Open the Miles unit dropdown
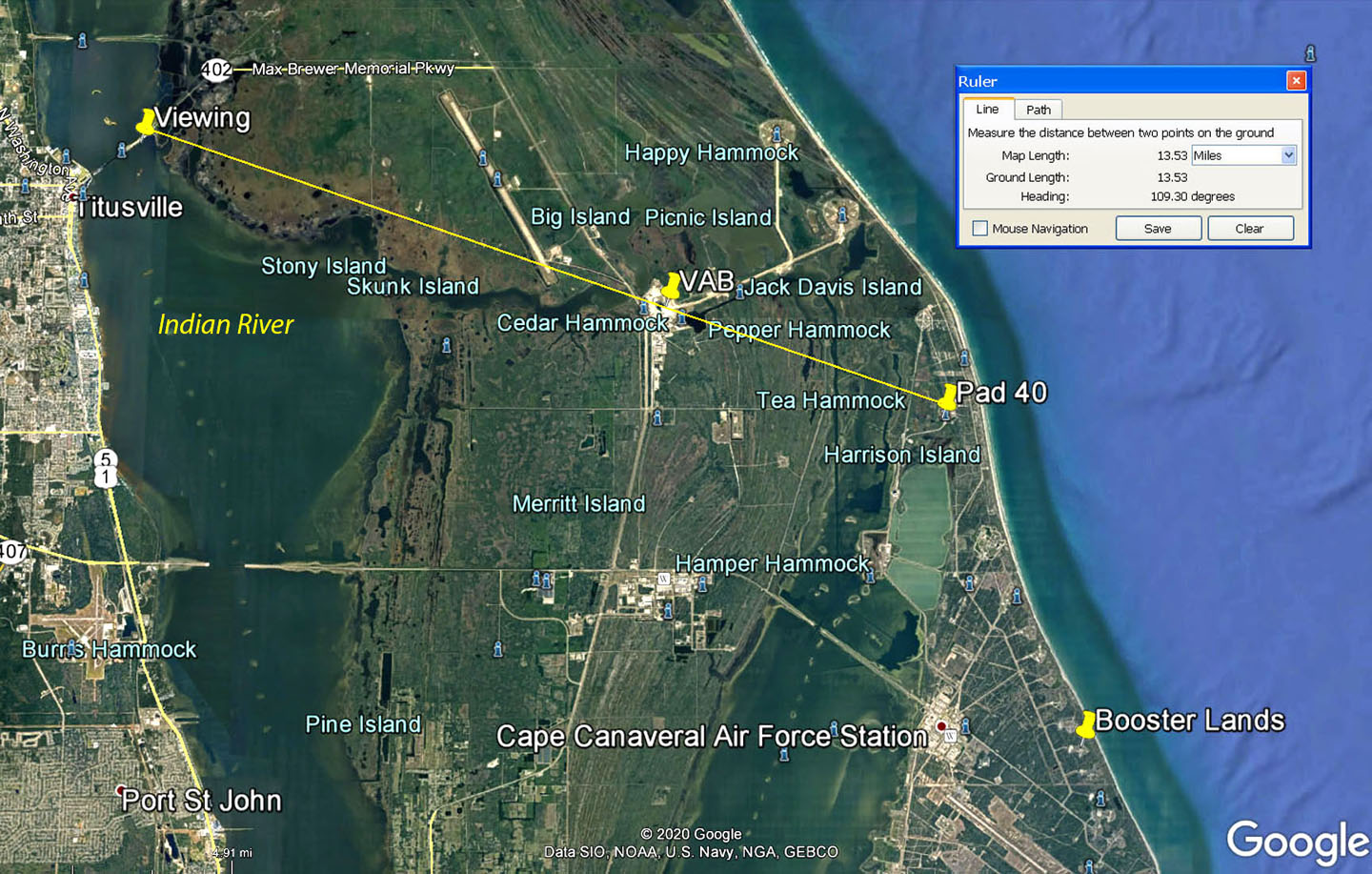The height and width of the screenshot is (874, 1372). point(1288,155)
